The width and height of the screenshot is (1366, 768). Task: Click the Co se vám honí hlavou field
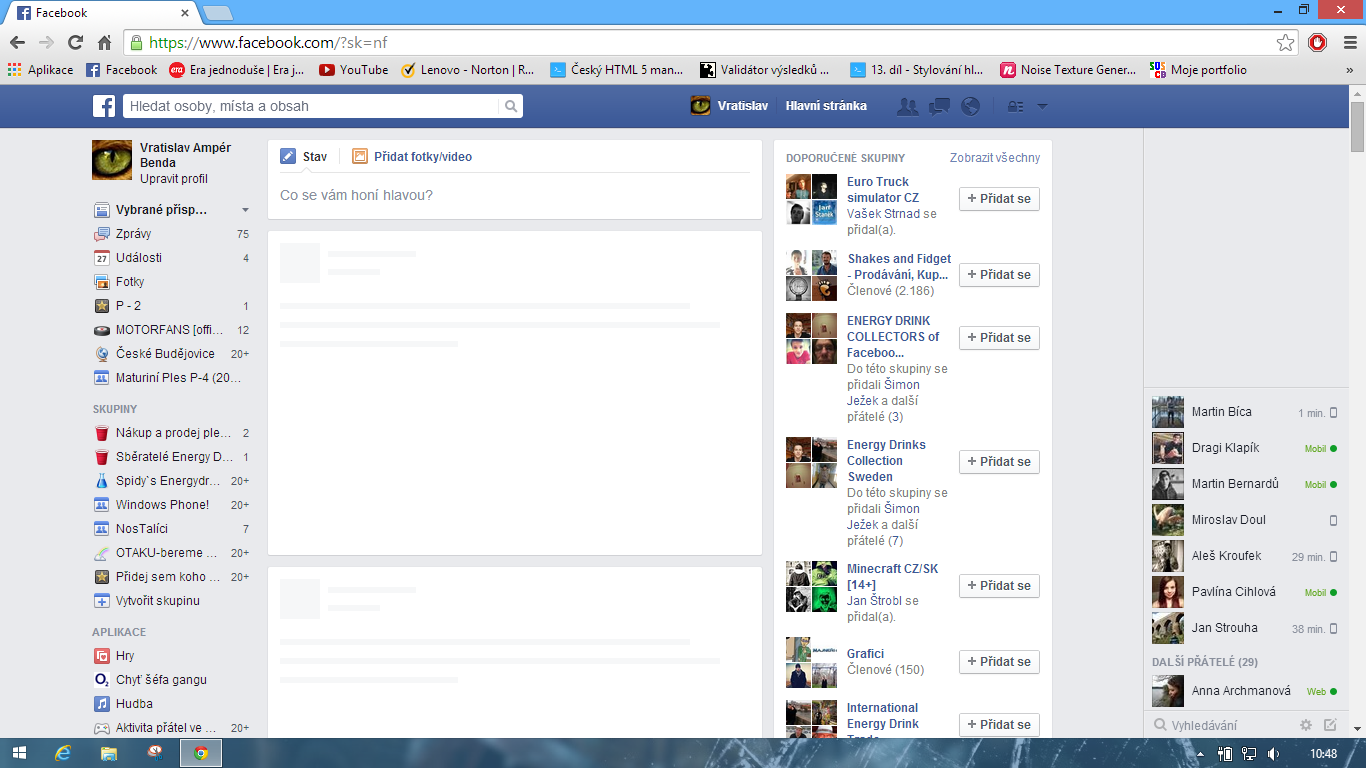(x=514, y=195)
